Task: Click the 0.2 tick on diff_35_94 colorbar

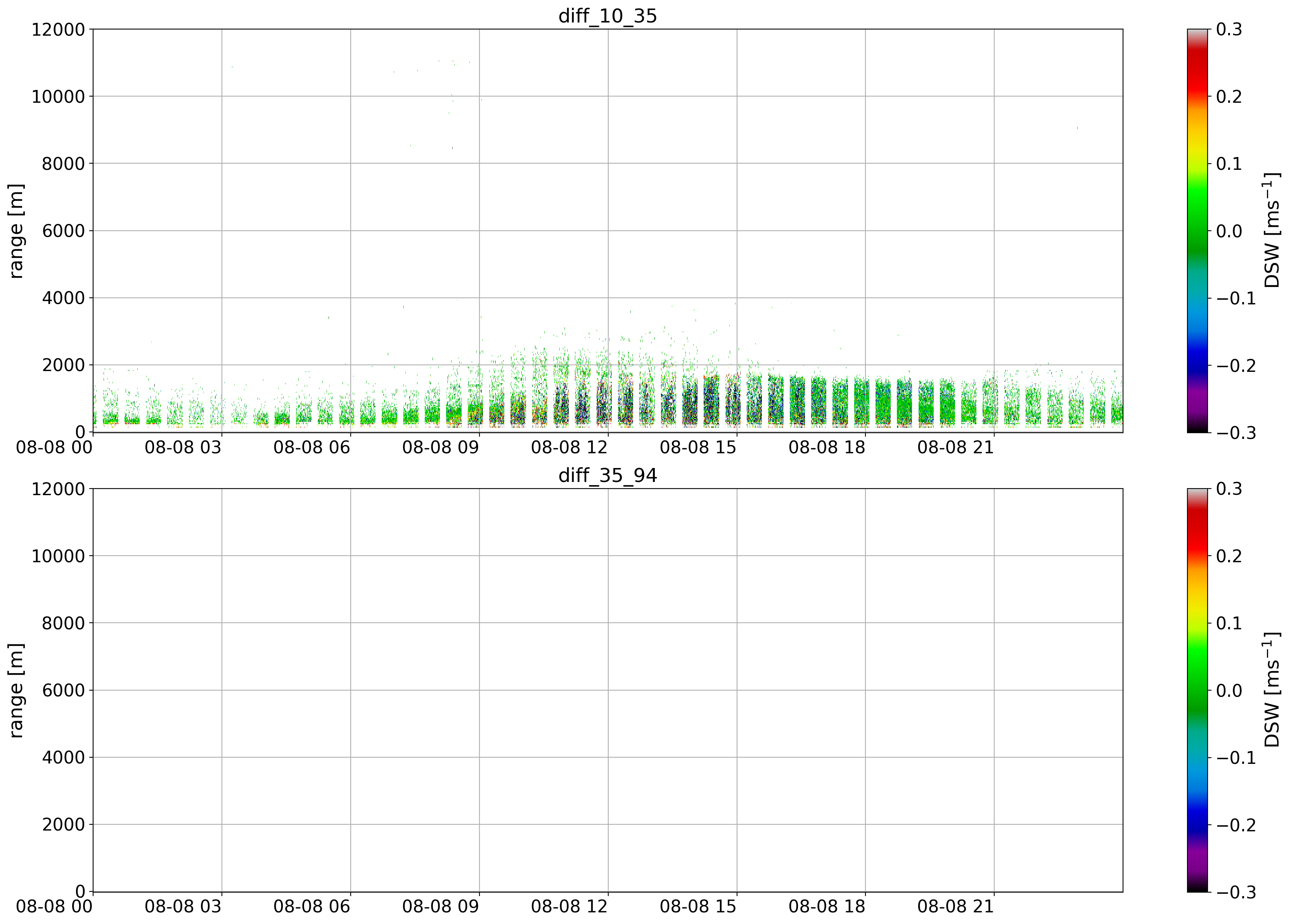Action: pyautogui.click(x=1230, y=556)
